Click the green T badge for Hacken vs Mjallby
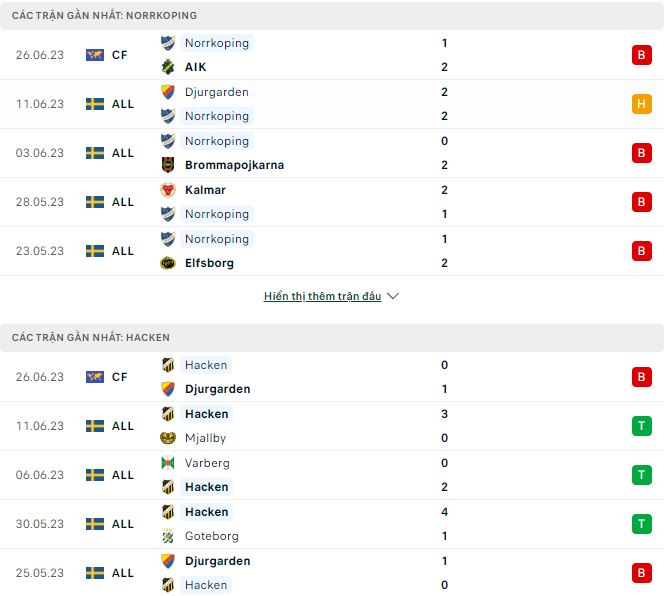Image resolution: width=667 pixels, height=596 pixels. point(640,426)
